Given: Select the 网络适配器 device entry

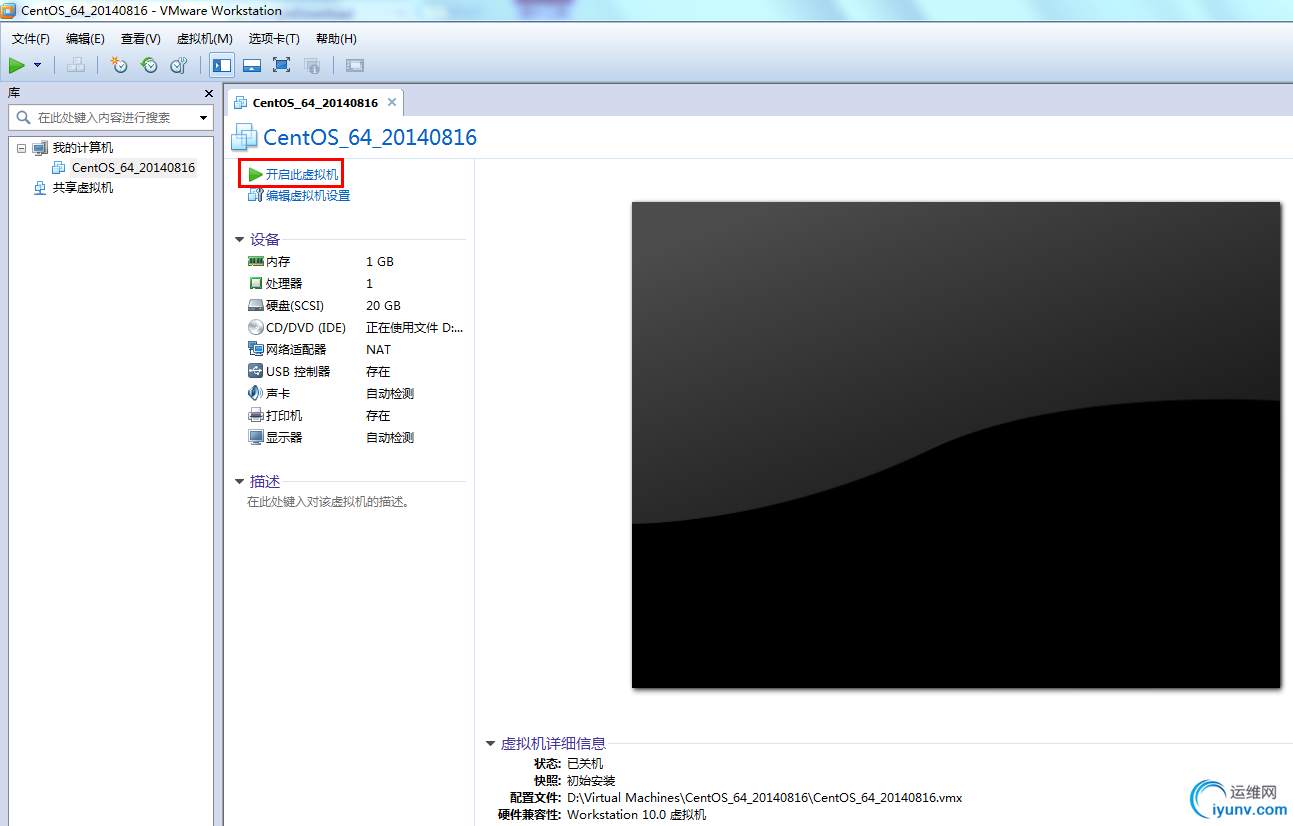Looking at the screenshot, I should (296, 350).
